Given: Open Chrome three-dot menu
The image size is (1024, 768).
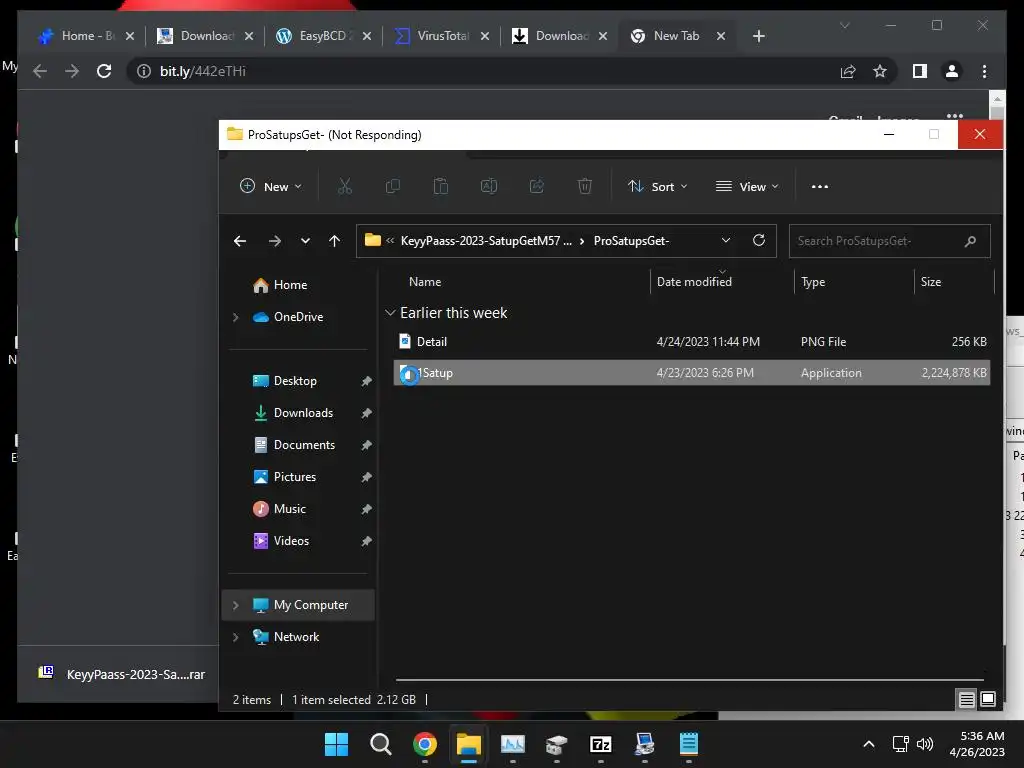Looking at the screenshot, I should [x=984, y=71].
